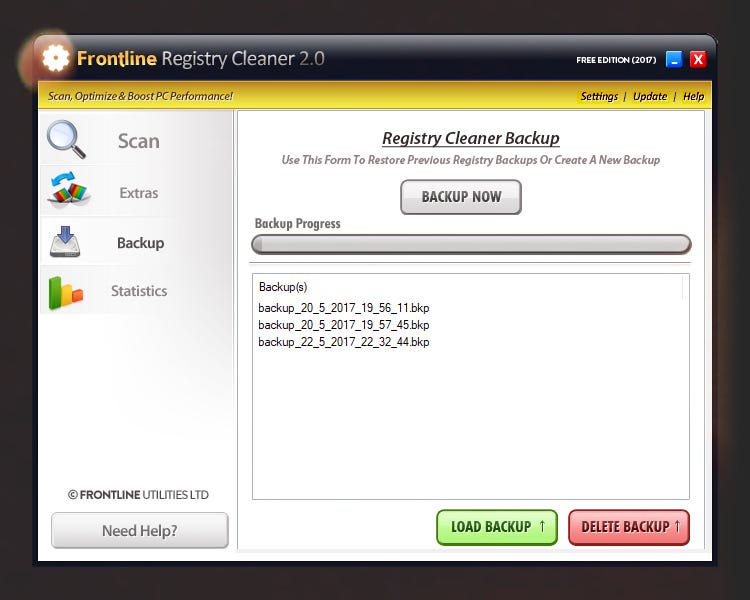Image resolution: width=750 pixels, height=600 pixels.
Task: Click the DELETE BACKUP red button
Action: coord(629,527)
